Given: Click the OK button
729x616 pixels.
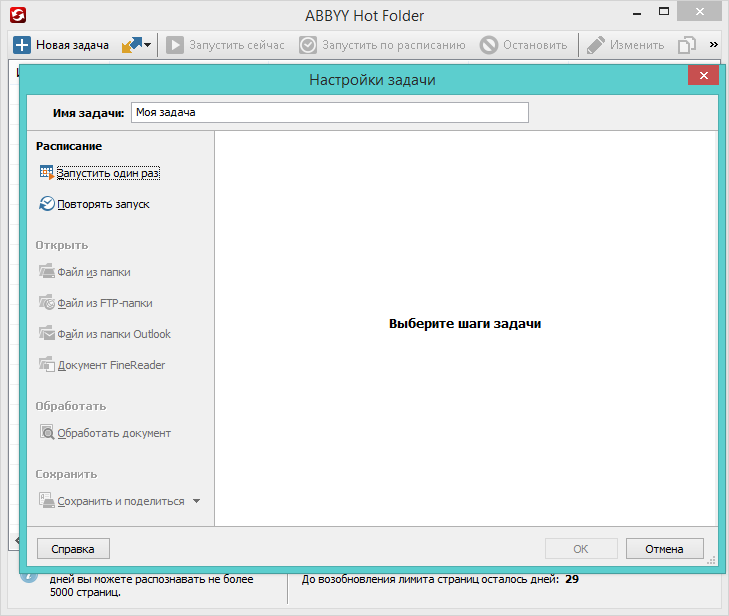Looking at the screenshot, I should coord(581,549).
